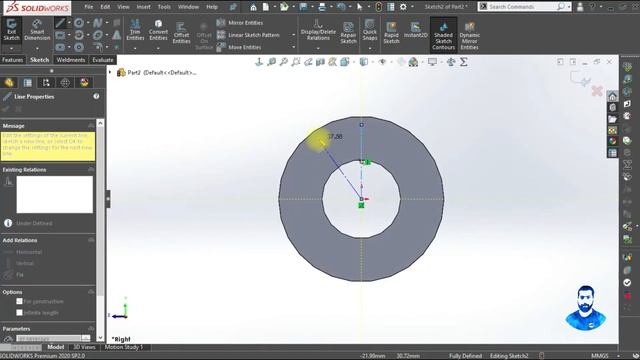Switch to the Features tab
Image resolution: width=640 pixels, height=360 pixels.
coord(13,60)
